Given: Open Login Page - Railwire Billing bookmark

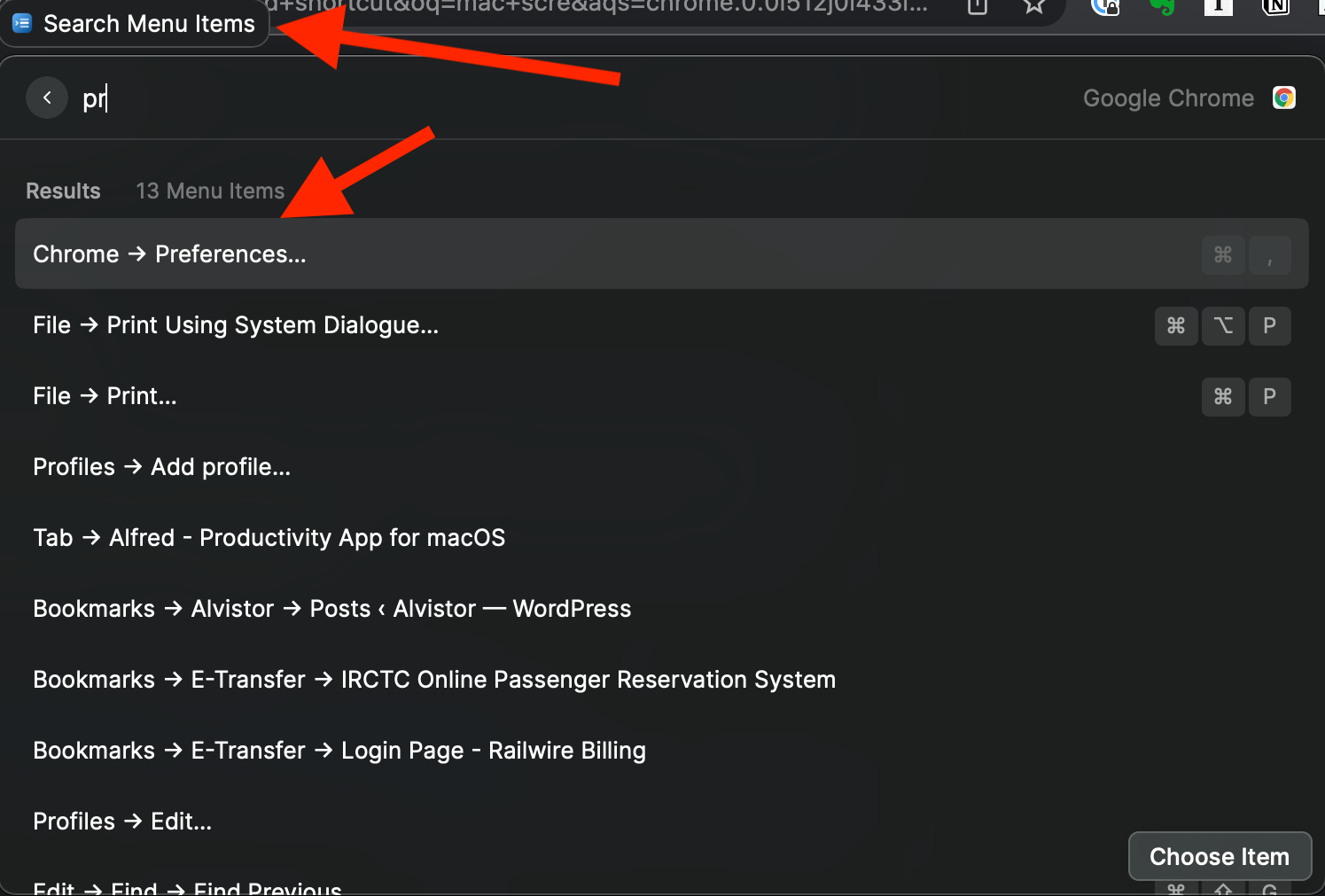Looking at the screenshot, I should click(x=661, y=751).
